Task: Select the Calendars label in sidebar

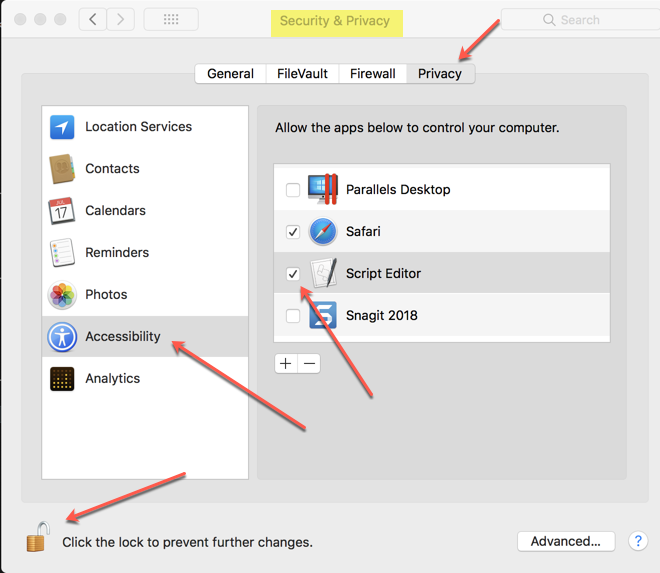Action: (x=115, y=211)
